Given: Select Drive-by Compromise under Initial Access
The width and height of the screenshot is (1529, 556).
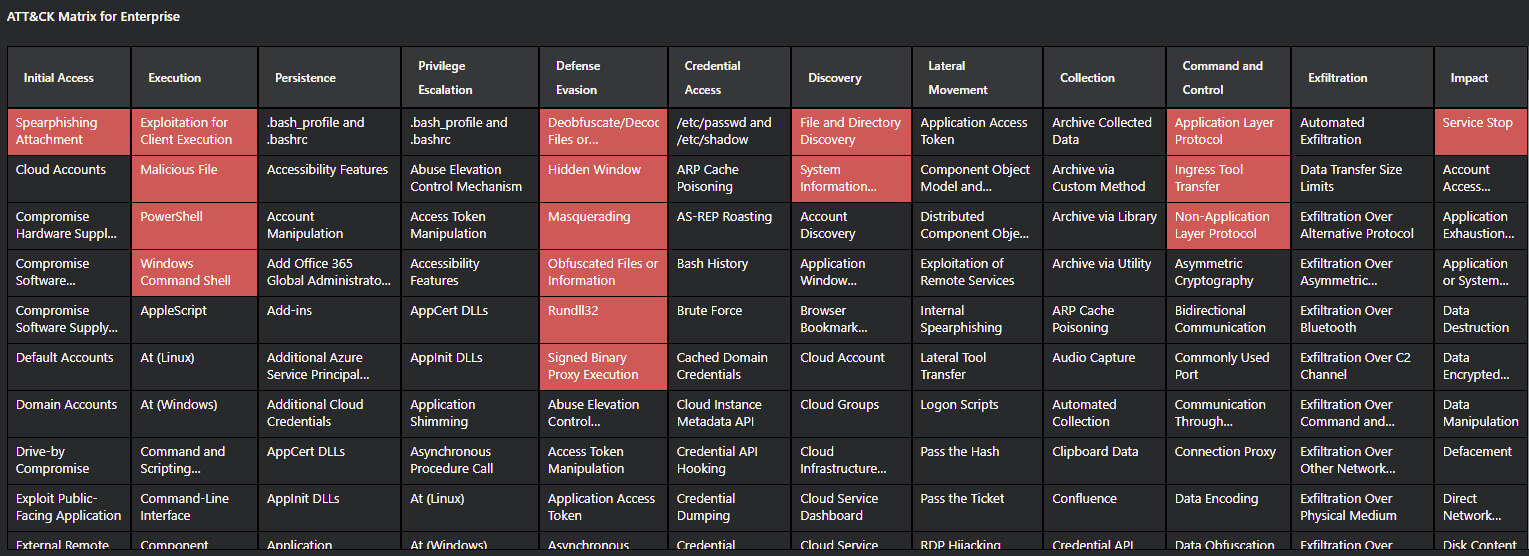Looking at the screenshot, I should [69, 461].
